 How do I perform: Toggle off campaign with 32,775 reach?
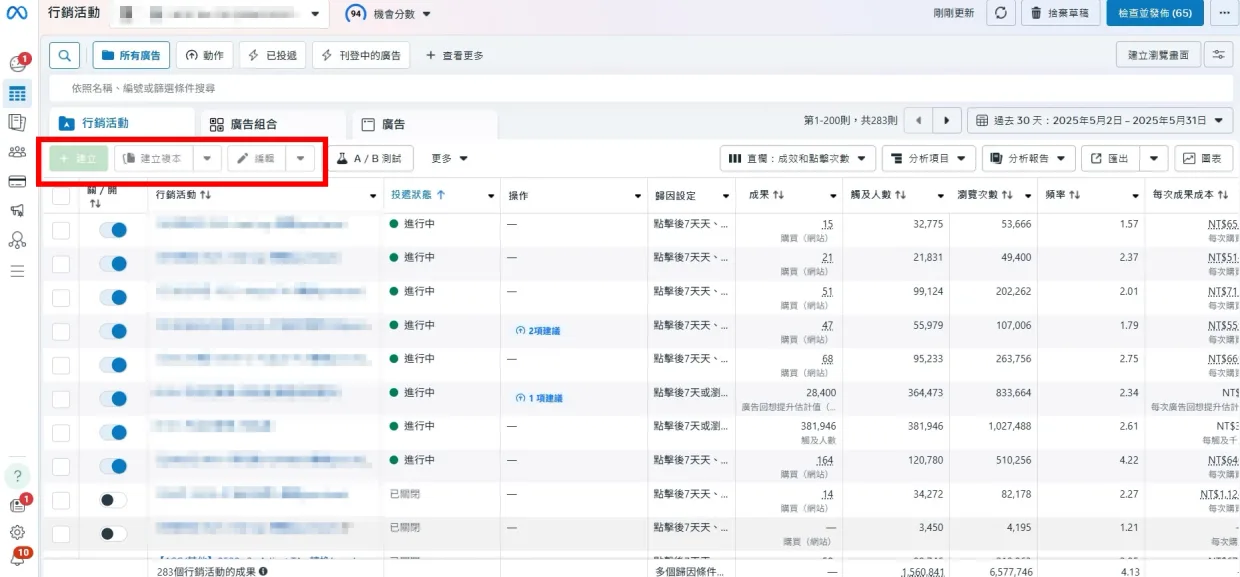114,230
